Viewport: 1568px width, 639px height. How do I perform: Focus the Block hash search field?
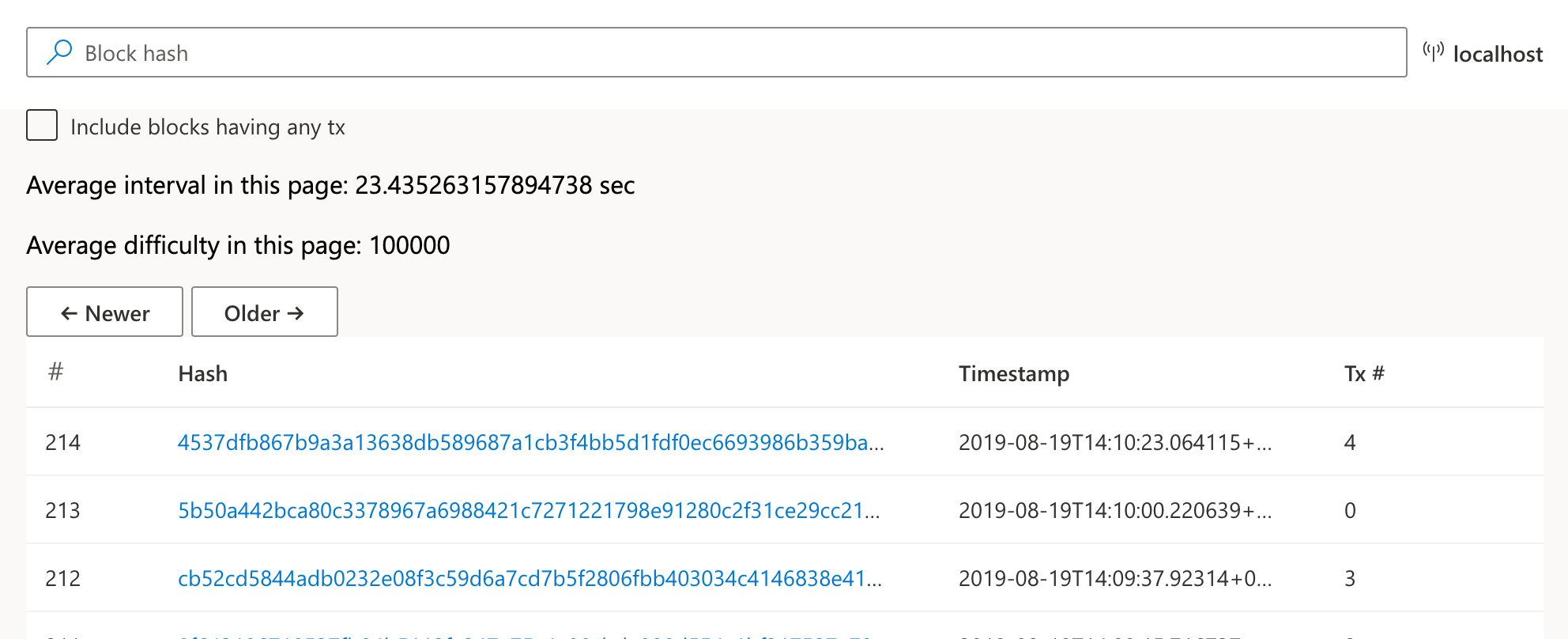click(716, 52)
